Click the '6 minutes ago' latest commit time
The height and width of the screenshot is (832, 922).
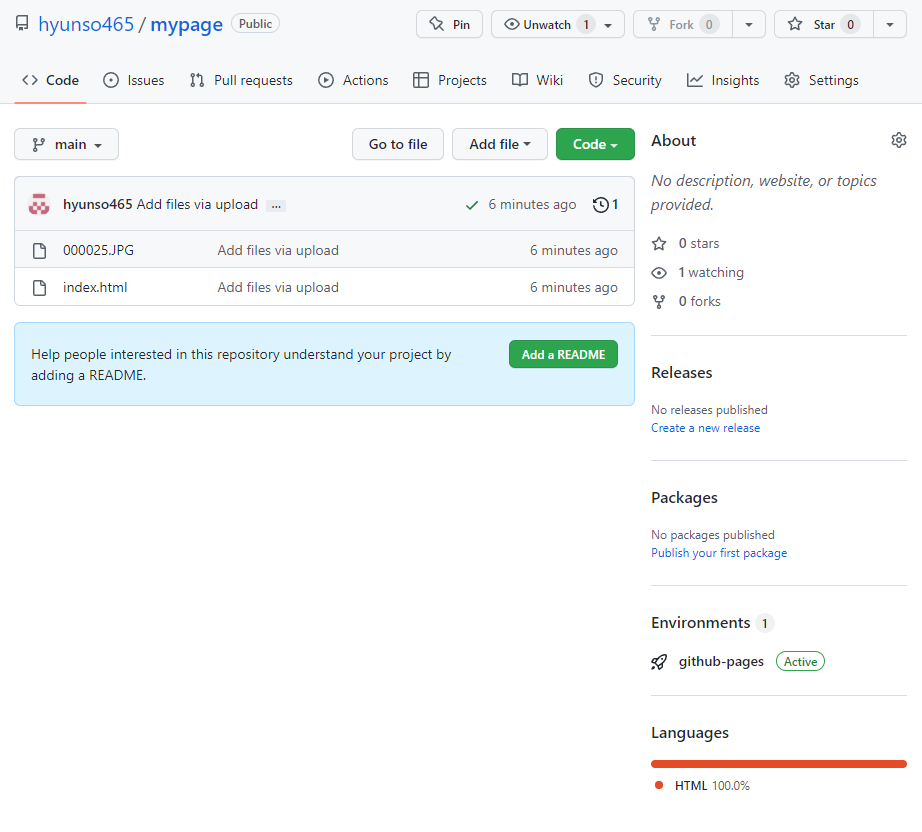coord(532,205)
